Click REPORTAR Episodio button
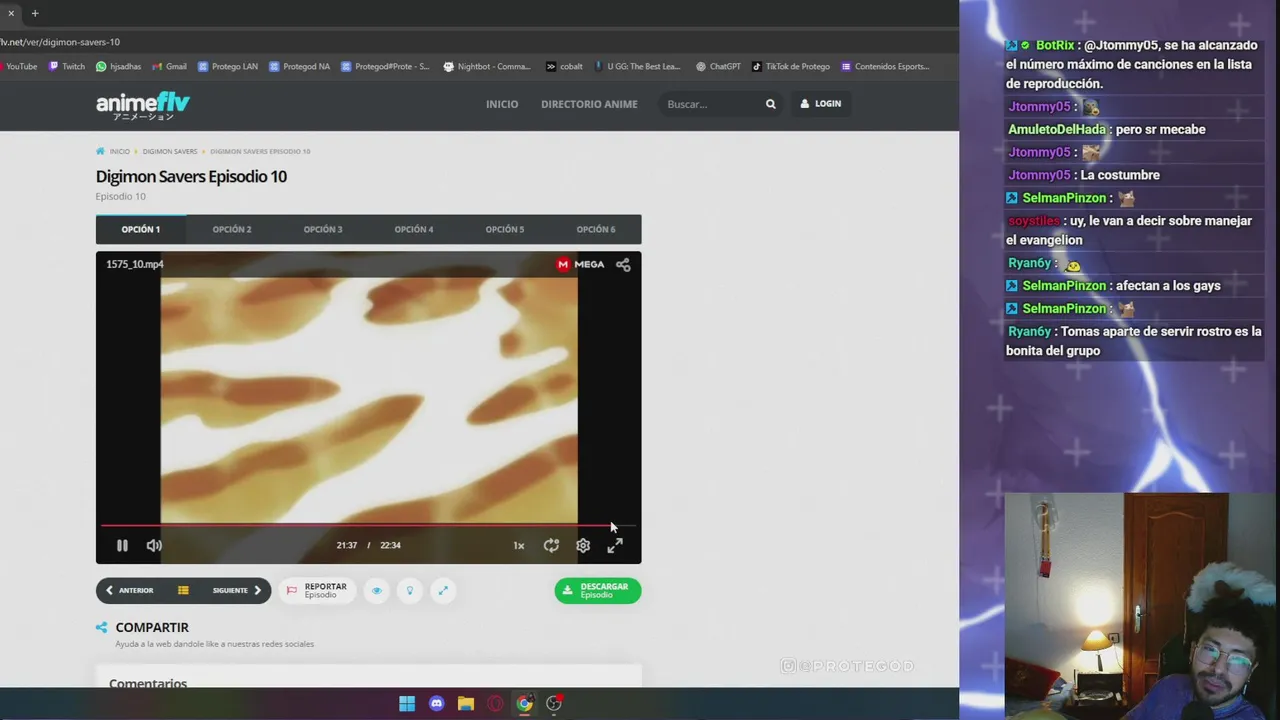 (317, 590)
